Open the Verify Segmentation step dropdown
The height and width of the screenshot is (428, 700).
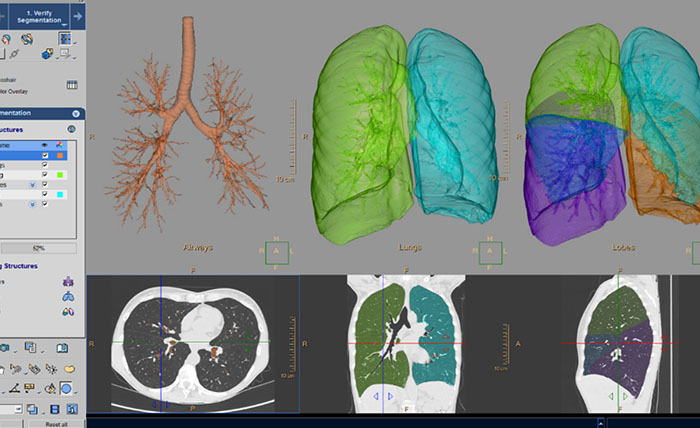coord(65,25)
